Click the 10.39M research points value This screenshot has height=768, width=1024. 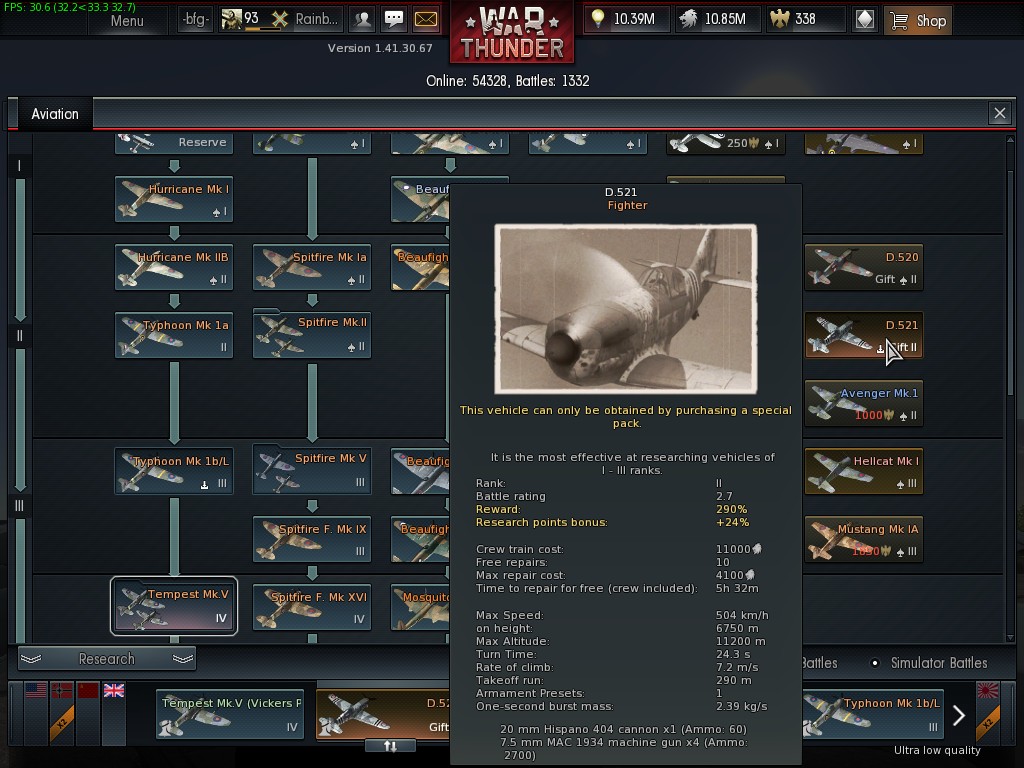point(634,19)
